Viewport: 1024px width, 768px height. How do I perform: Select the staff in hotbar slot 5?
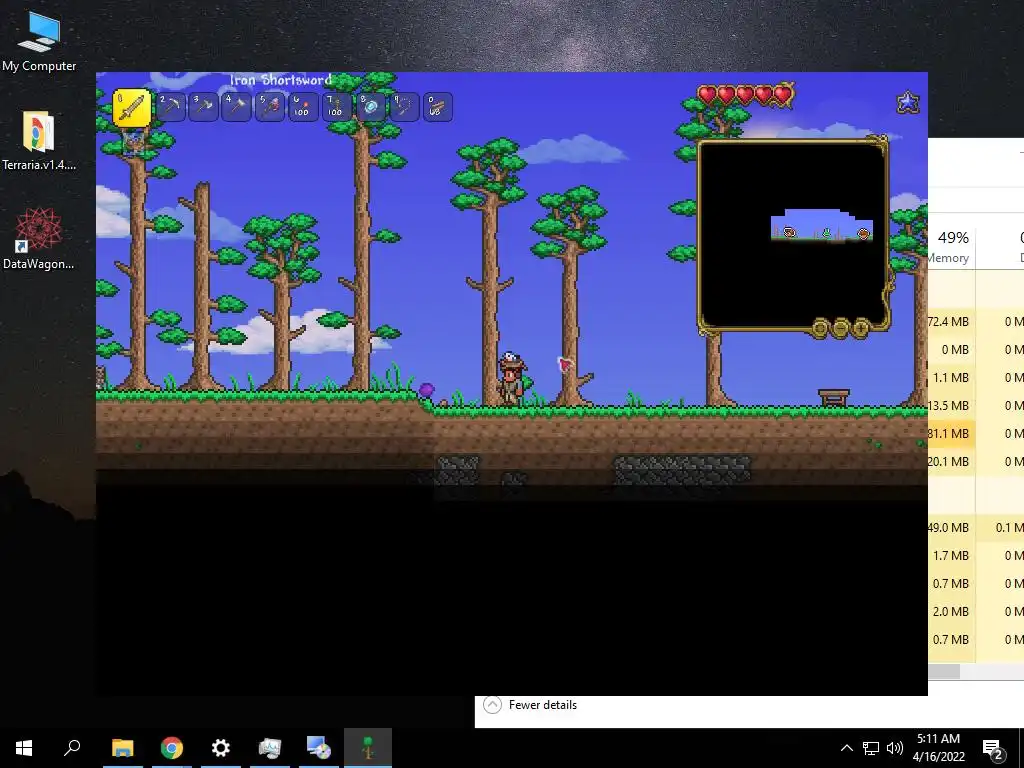pyautogui.click(x=270, y=107)
